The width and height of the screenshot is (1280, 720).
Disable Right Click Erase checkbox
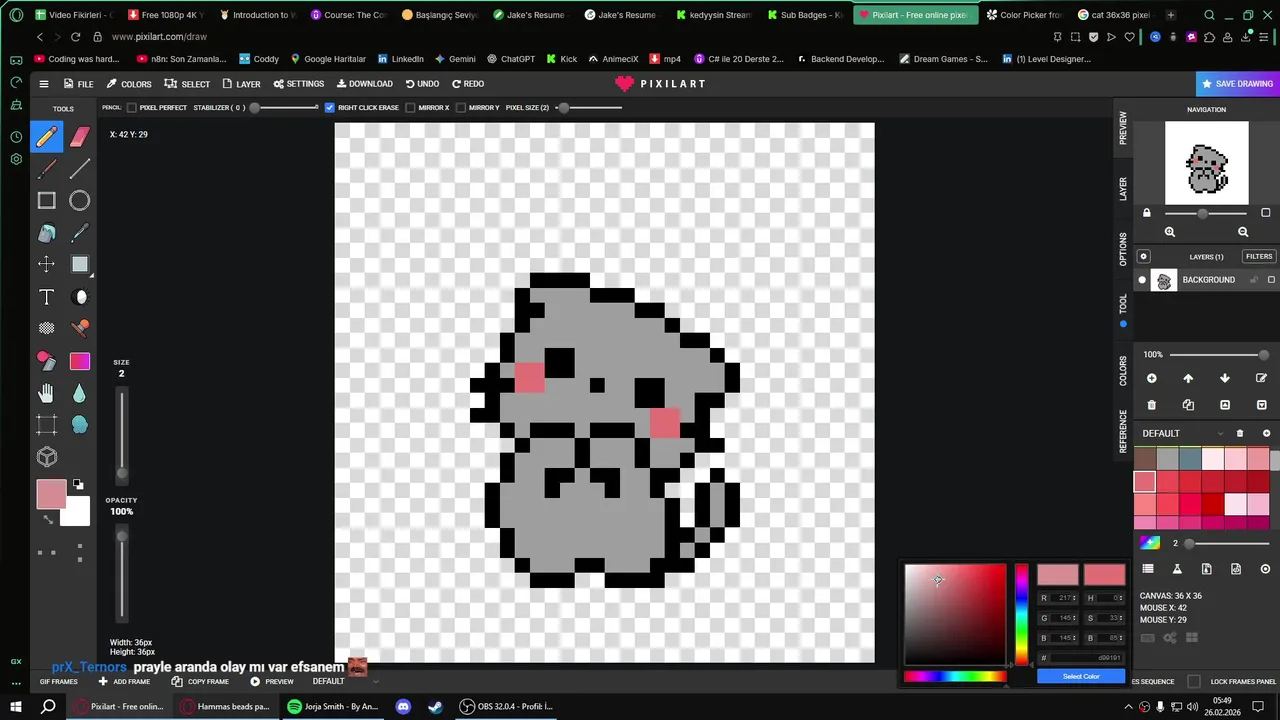point(330,107)
